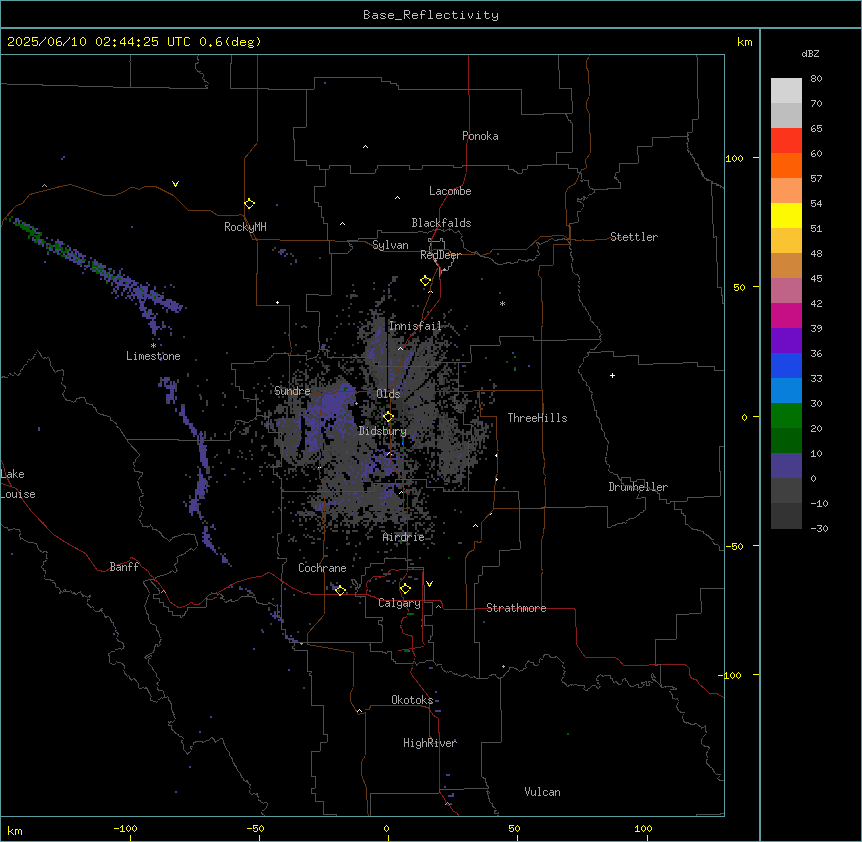This screenshot has width=862, height=842.
Task: Select the yellow diamond marker south of RedDeer
Action: [x=425, y=281]
